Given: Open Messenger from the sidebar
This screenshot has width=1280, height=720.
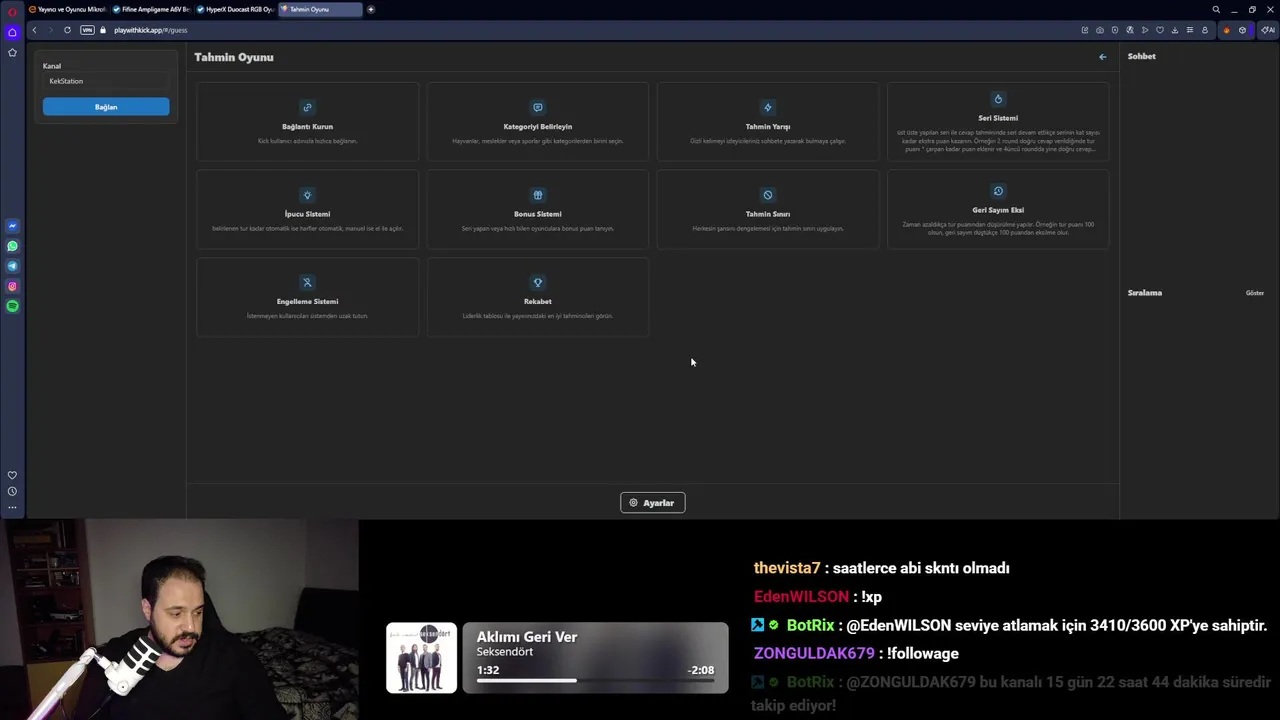Looking at the screenshot, I should 12,226.
